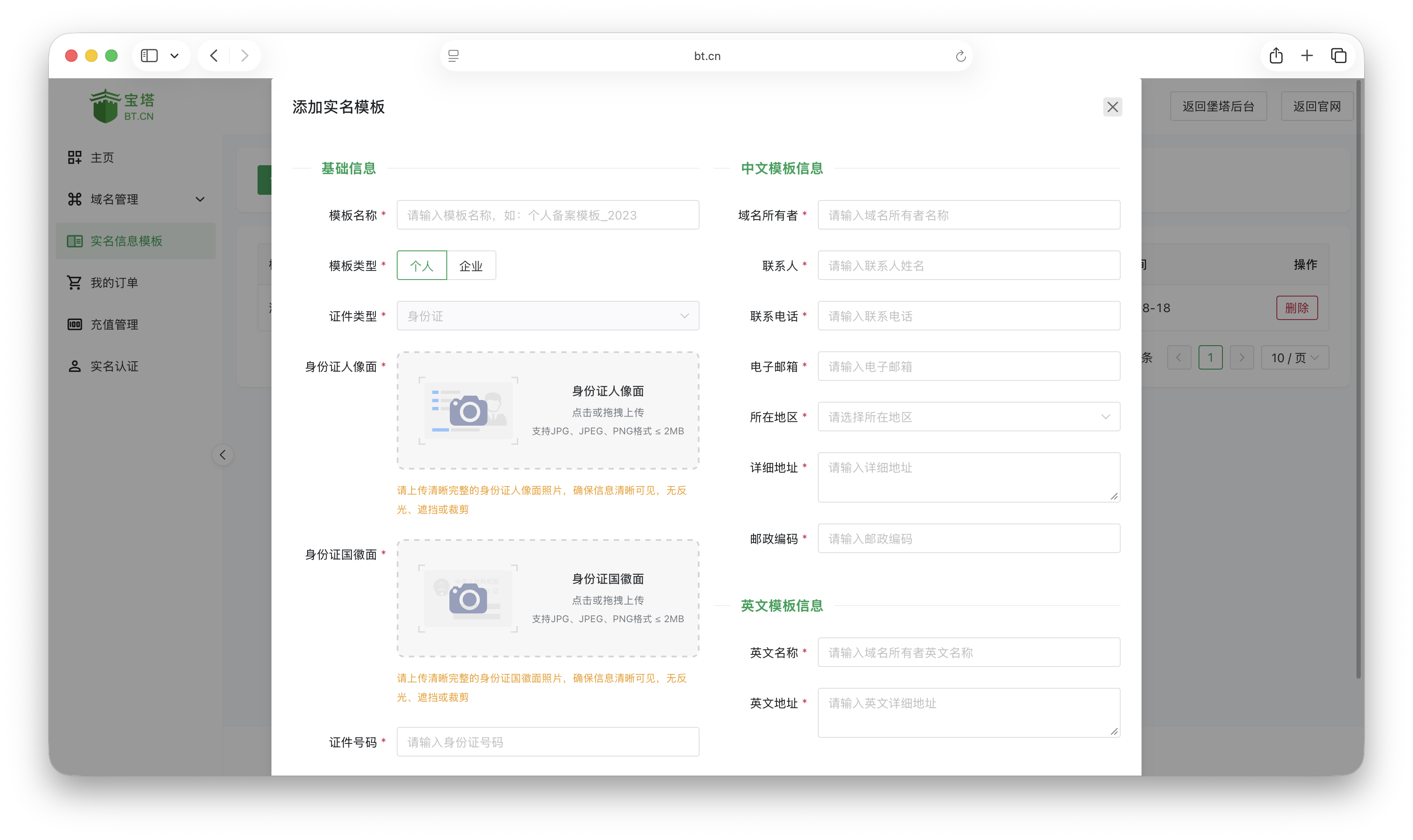Click the red 删除 button in table
The width and height of the screenshot is (1413, 840).
pos(1297,307)
